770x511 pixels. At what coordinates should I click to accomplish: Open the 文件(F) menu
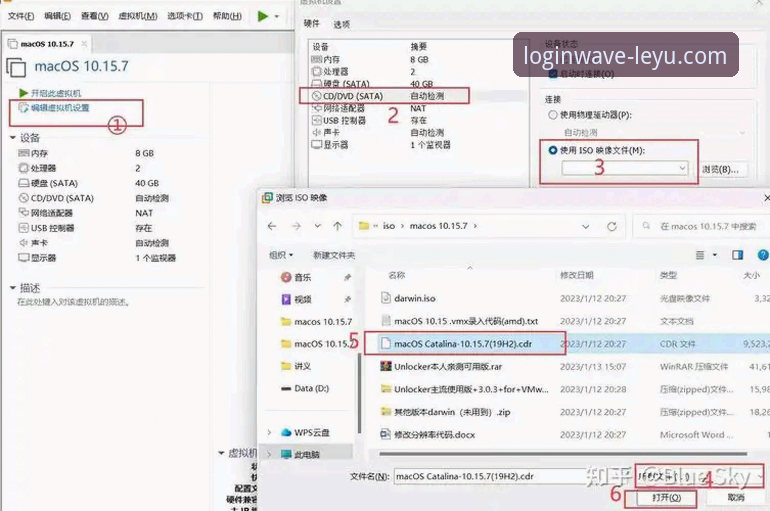coord(21,16)
